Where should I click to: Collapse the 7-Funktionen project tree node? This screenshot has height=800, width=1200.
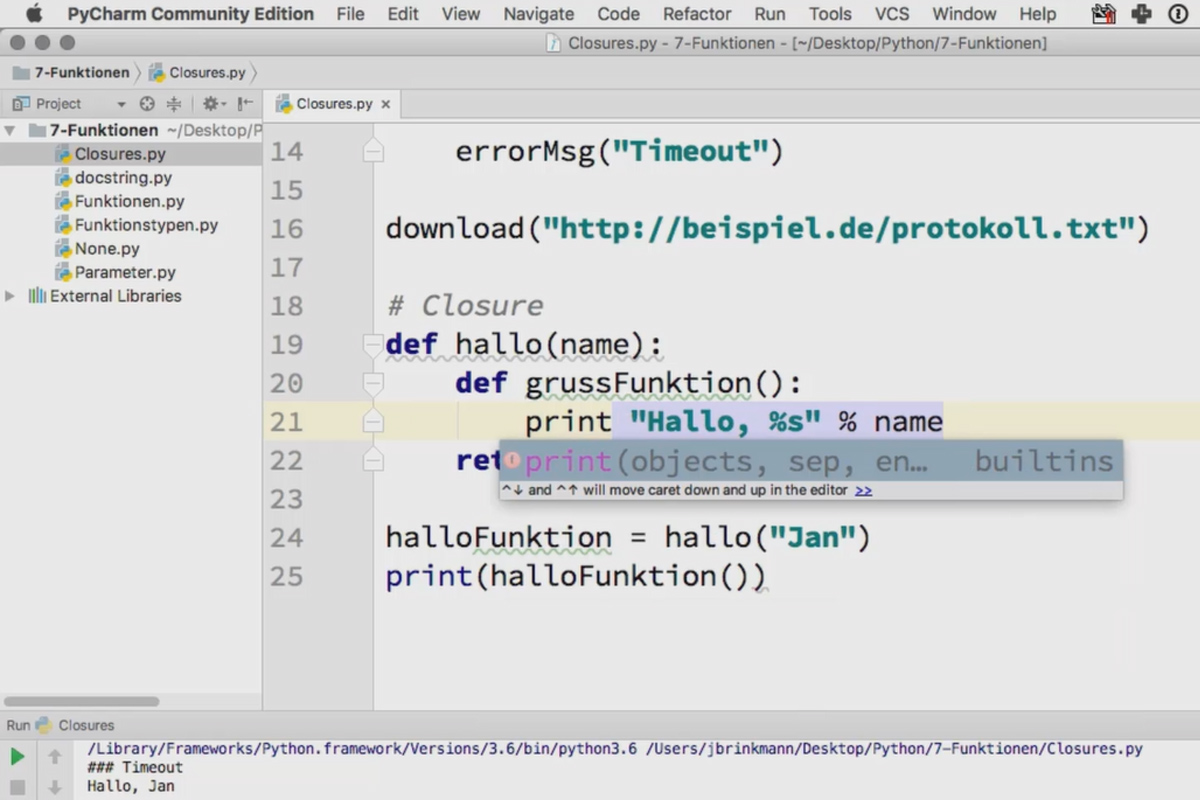point(10,131)
